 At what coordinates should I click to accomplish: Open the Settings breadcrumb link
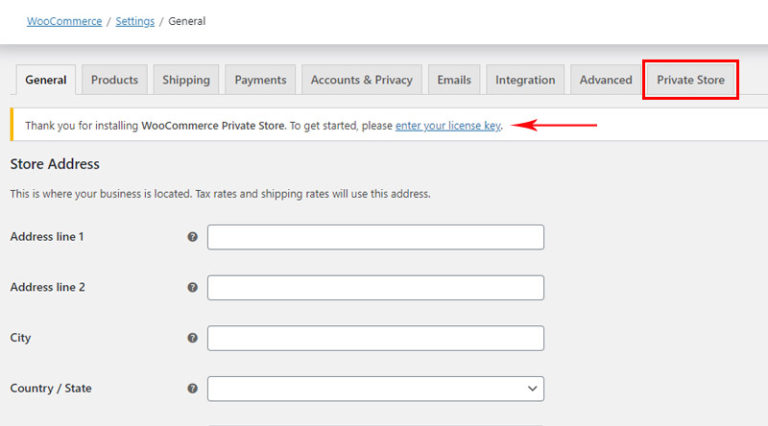pyautogui.click(x=135, y=21)
